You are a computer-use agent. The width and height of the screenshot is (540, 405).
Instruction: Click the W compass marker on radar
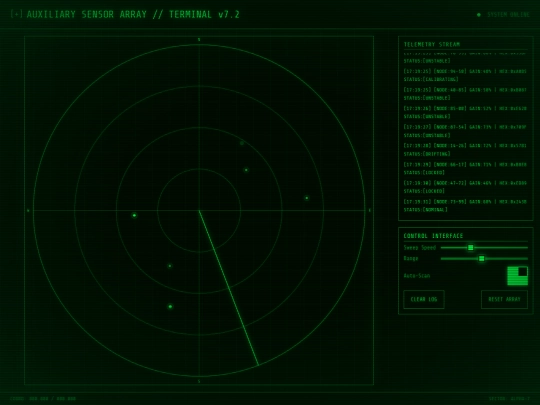tap(28, 210)
